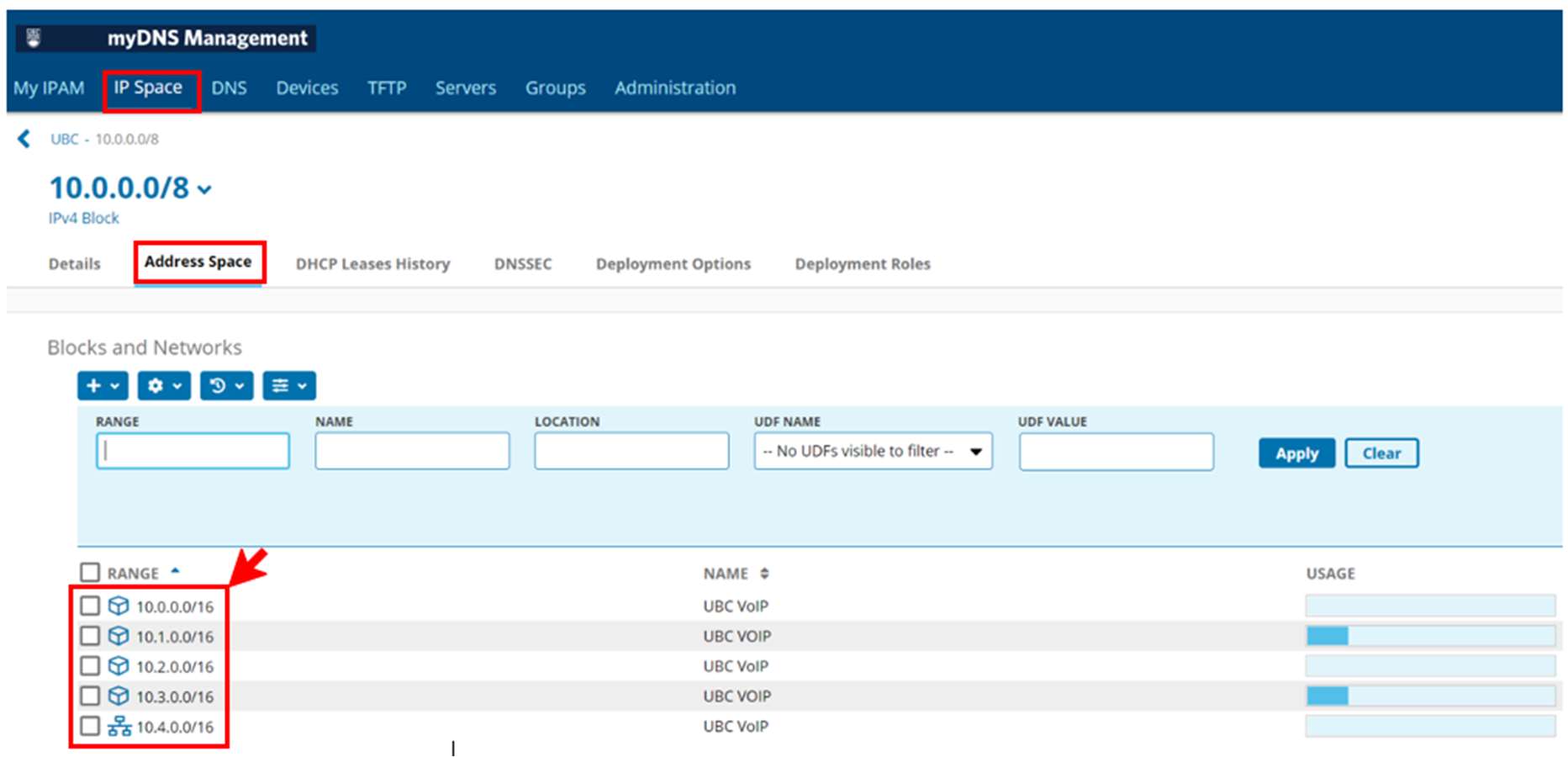Click the back arrow beside UBC breadcrumb

(x=24, y=139)
